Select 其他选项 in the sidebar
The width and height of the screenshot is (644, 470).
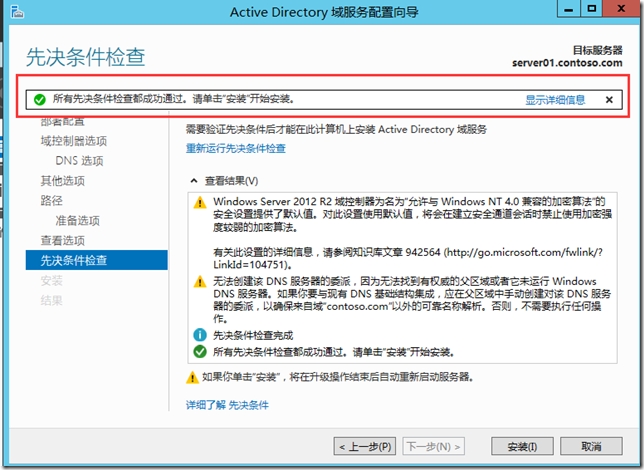[x=63, y=181]
